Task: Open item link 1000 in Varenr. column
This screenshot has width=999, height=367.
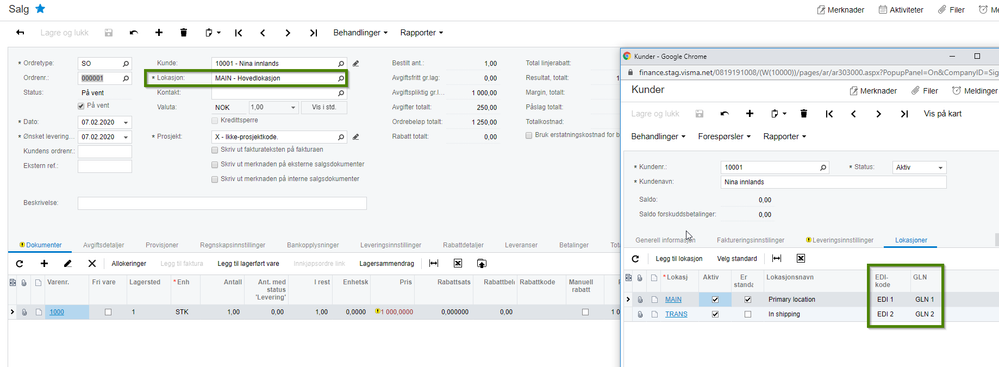Action: click(x=56, y=312)
